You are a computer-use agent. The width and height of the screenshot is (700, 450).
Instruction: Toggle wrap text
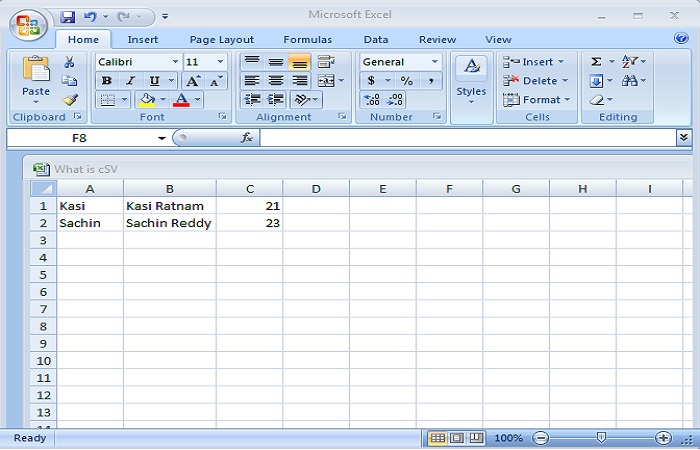pos(326,62)
